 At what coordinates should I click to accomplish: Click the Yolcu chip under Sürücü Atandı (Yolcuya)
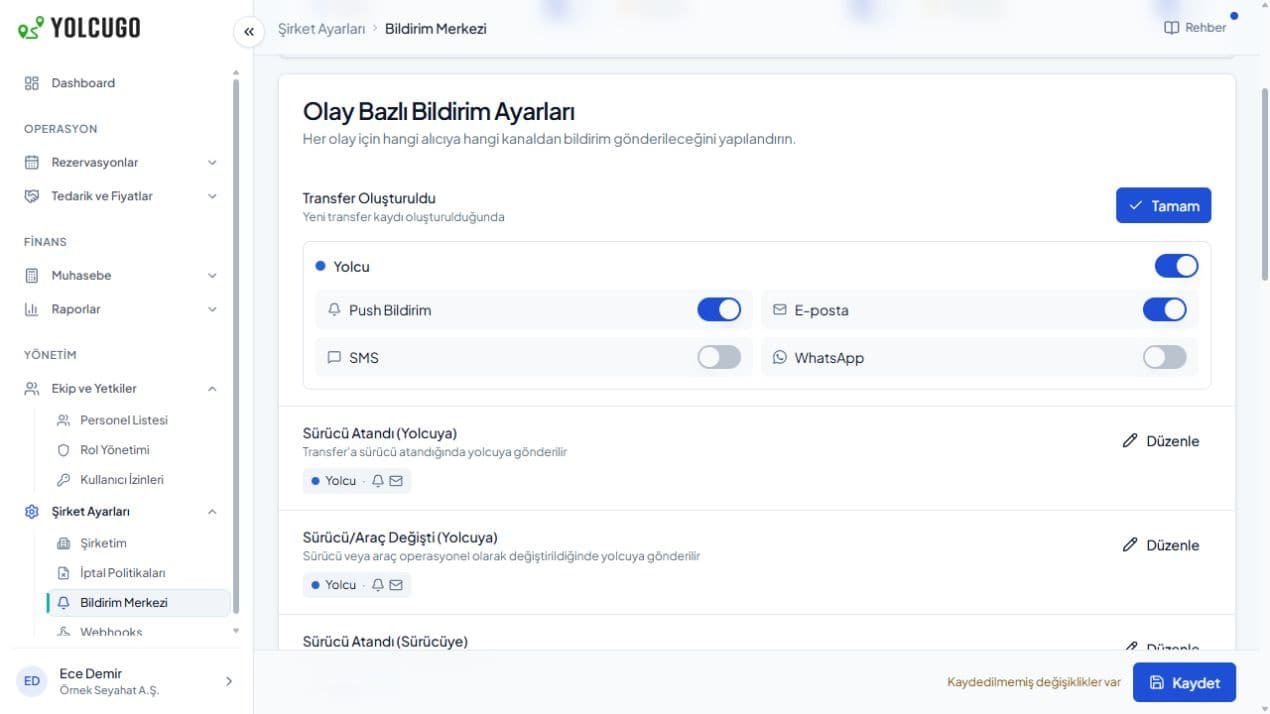[357, 481]
